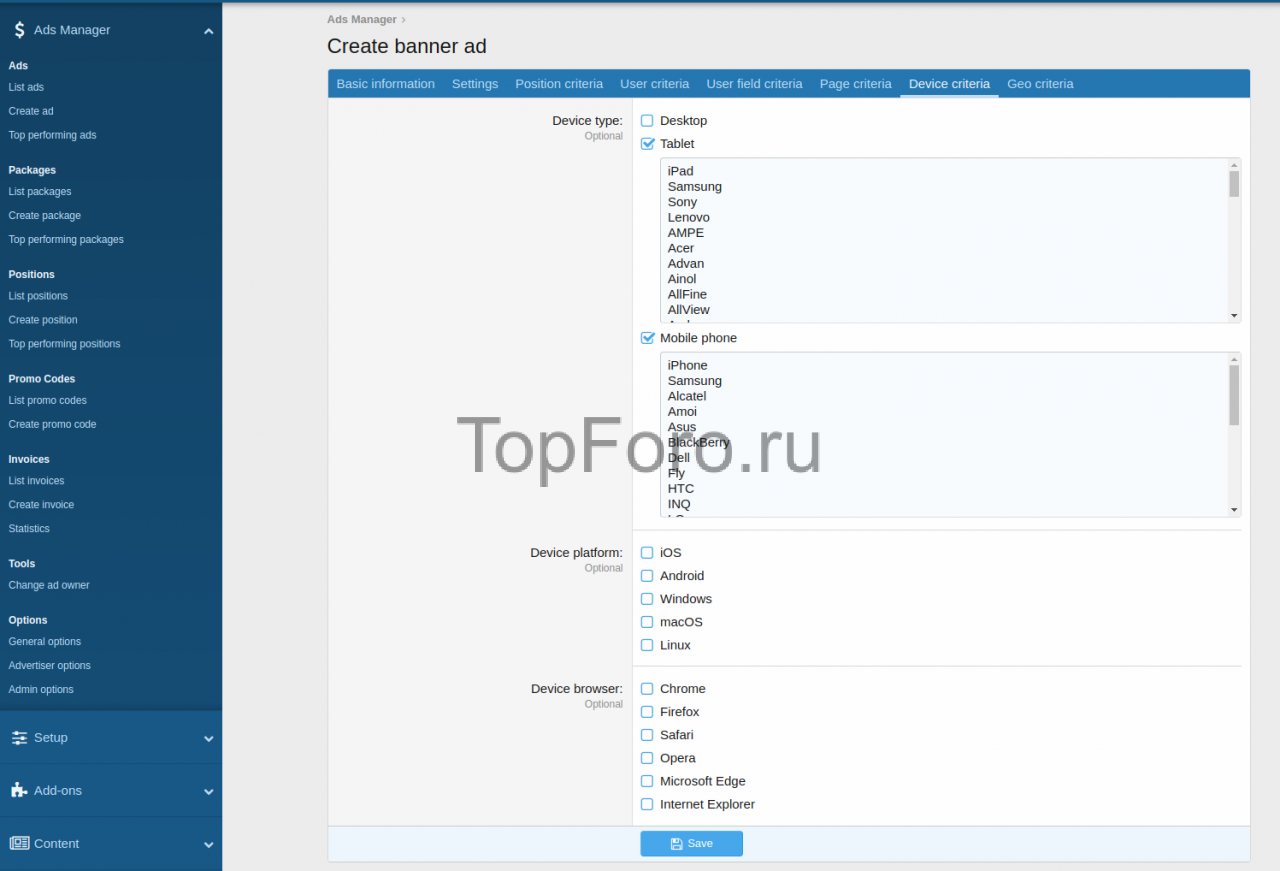This screenshot has height=871, width=1280.
Task: Click the Setup sliders icon
Action: click(19, 738)
